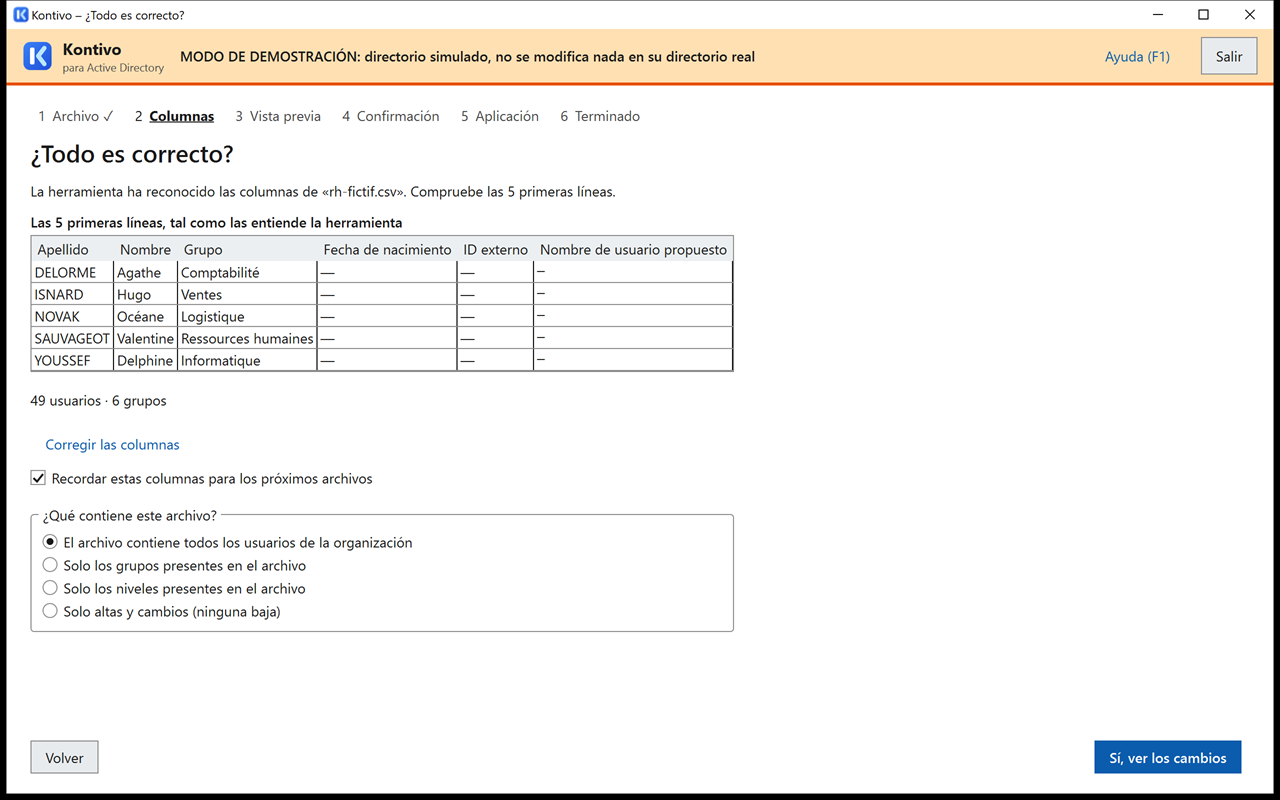Click the Nombre column header
Image resolution: width=1280 pixels, height=800 pixels.
pos(146,250)
